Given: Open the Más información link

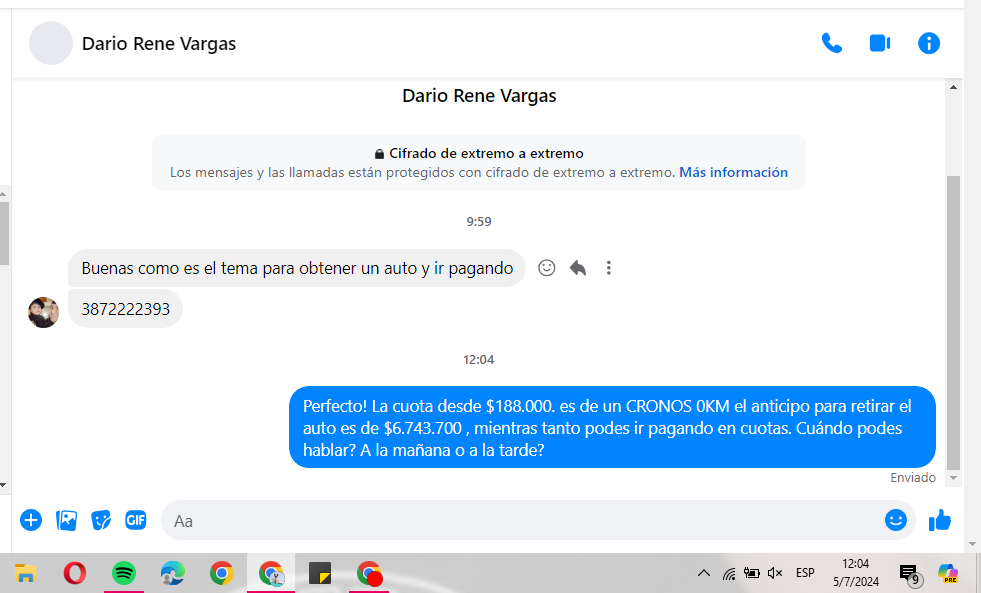Looking at the screenshot, I should [733, 172].
